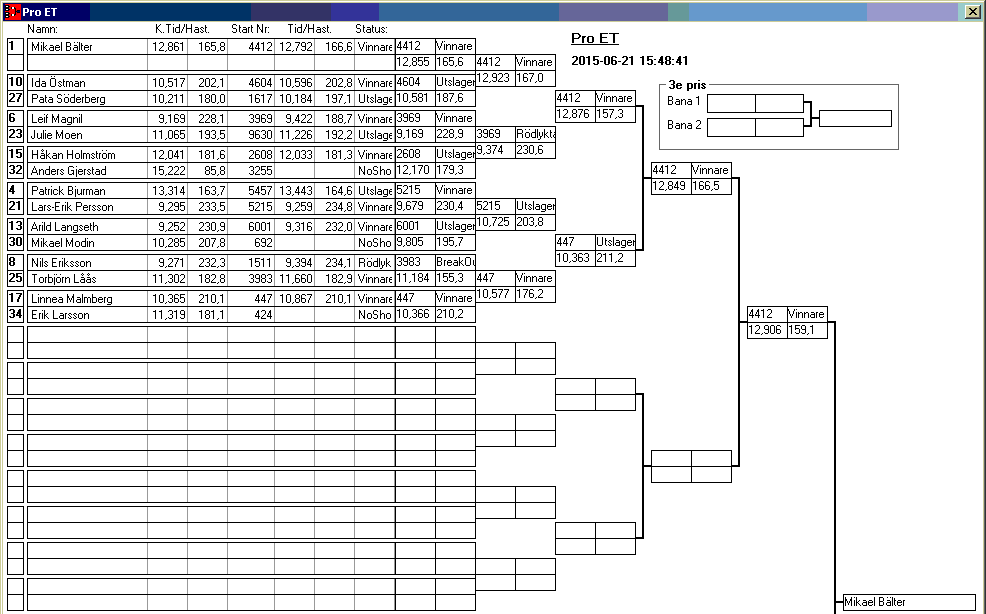The image size is (986, 614).
Task: Select the 3e pris winner result box
Action: tap(855, 119)
